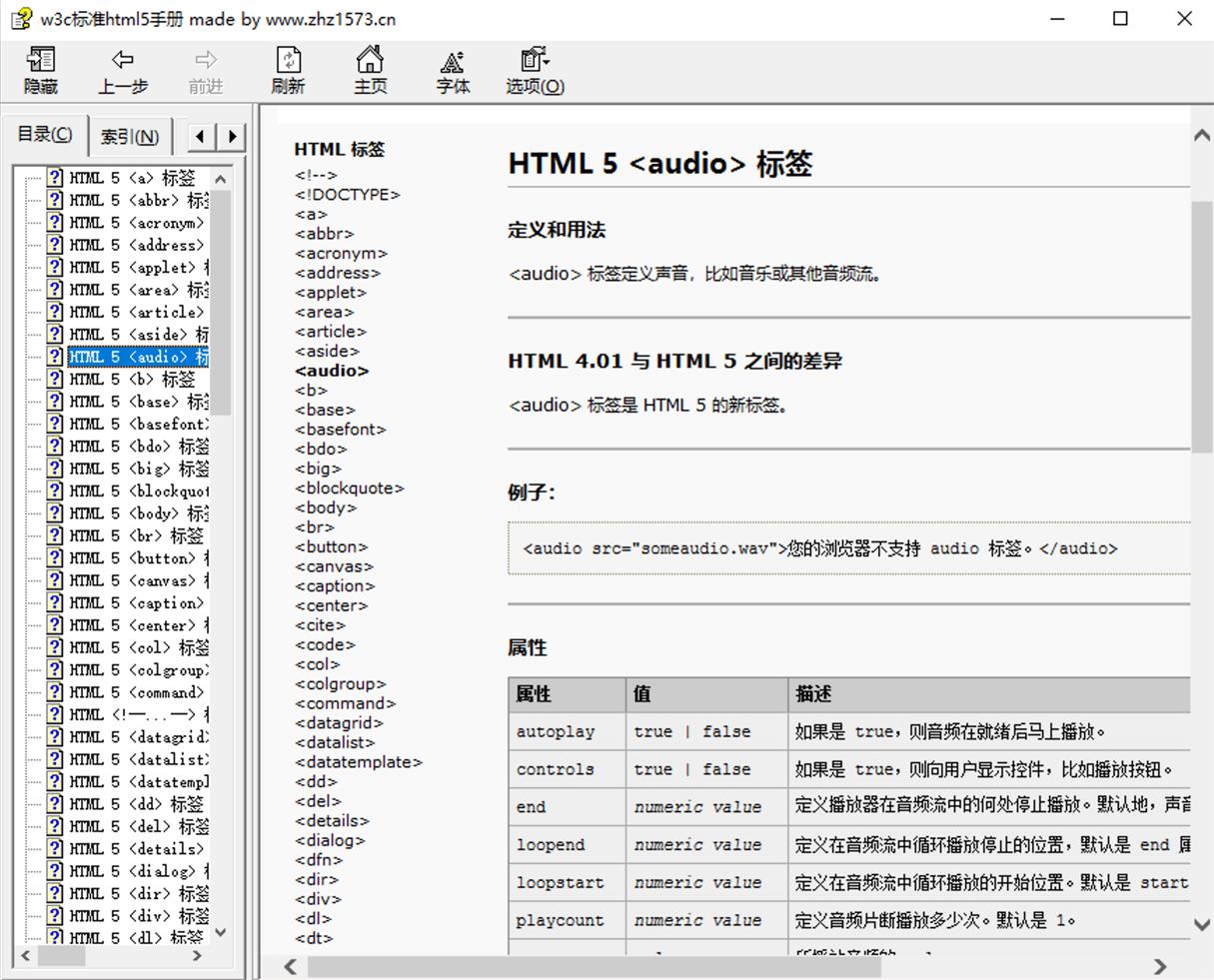Select HTML 5 <b> 标签 in the contents tree
This screenshot has height=980, width=1214.
pos(133,380)
